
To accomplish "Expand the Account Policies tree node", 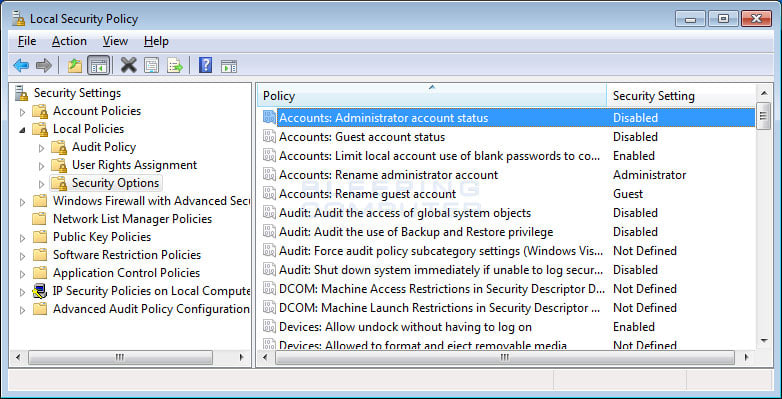I will click(22, 112).
